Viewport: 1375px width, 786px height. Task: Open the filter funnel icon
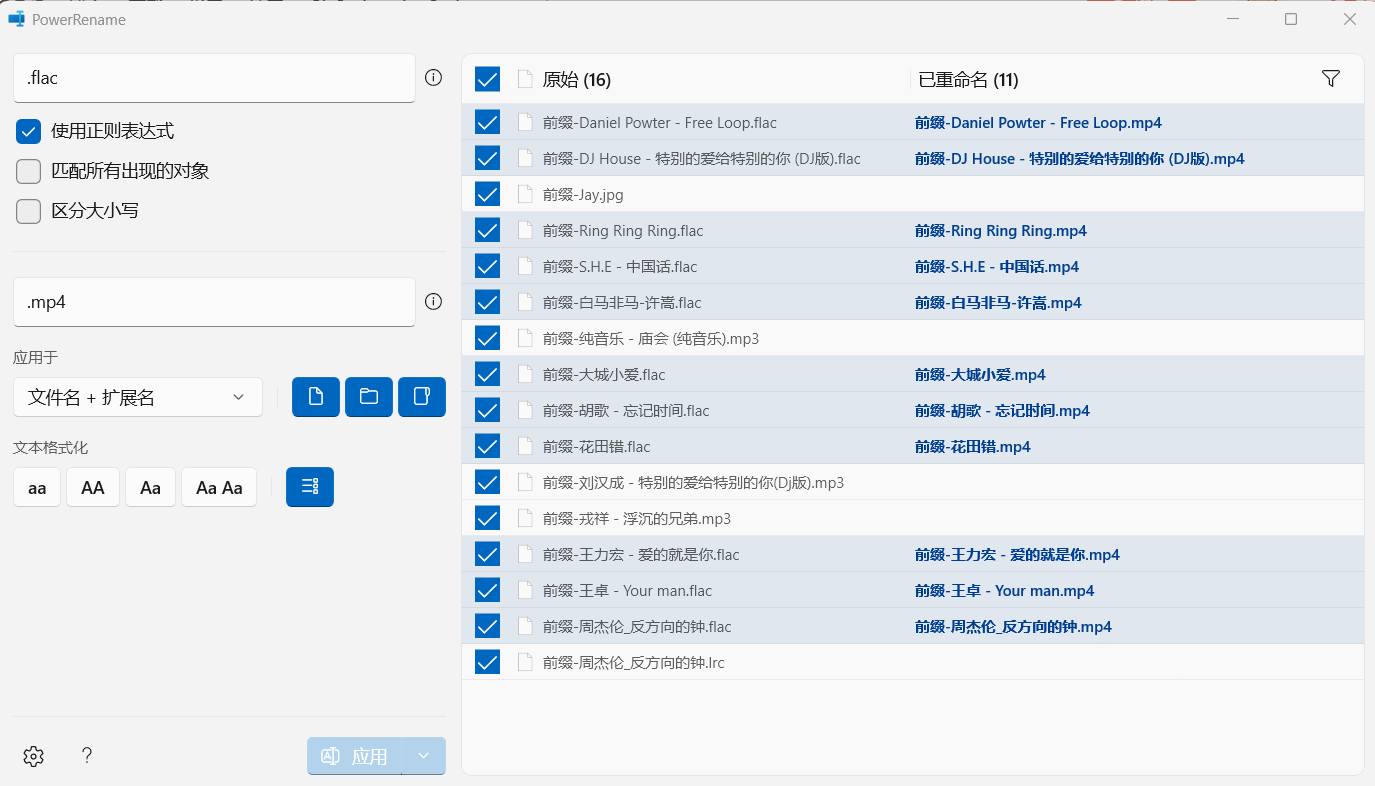(1330, 79)
